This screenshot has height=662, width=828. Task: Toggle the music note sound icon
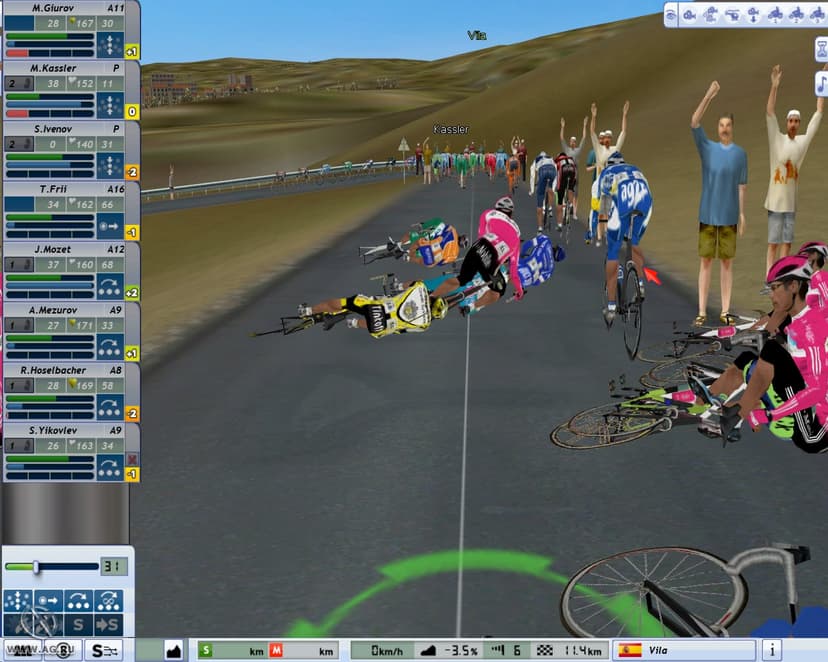822,84
